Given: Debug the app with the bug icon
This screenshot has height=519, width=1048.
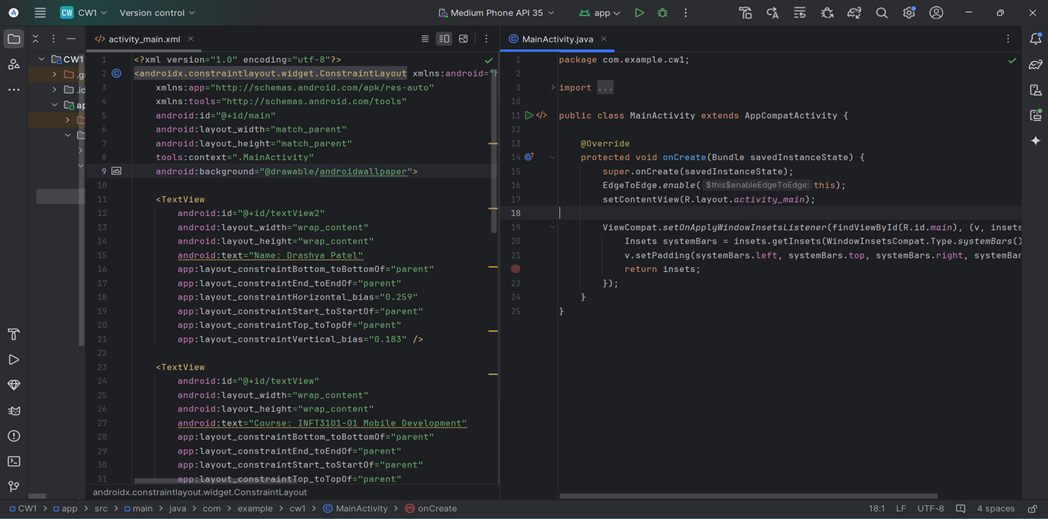Looking at the screenshot, I should (x=662, y=13).
